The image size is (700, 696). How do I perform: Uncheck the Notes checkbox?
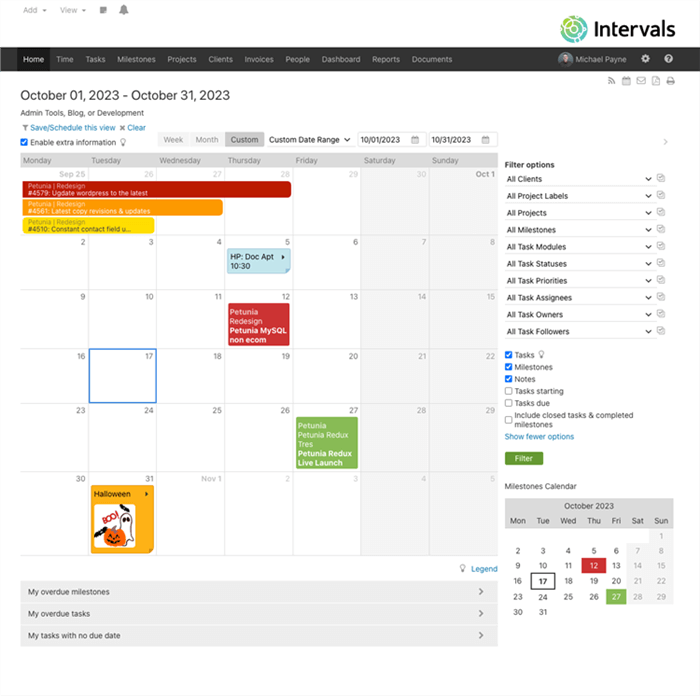[x=508, y=379]
